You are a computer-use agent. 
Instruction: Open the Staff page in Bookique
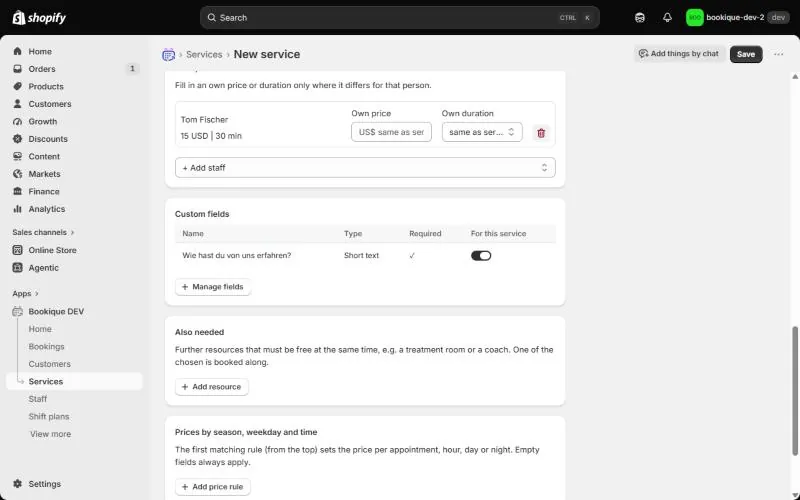pyautogui.click(x=38, y=399)
